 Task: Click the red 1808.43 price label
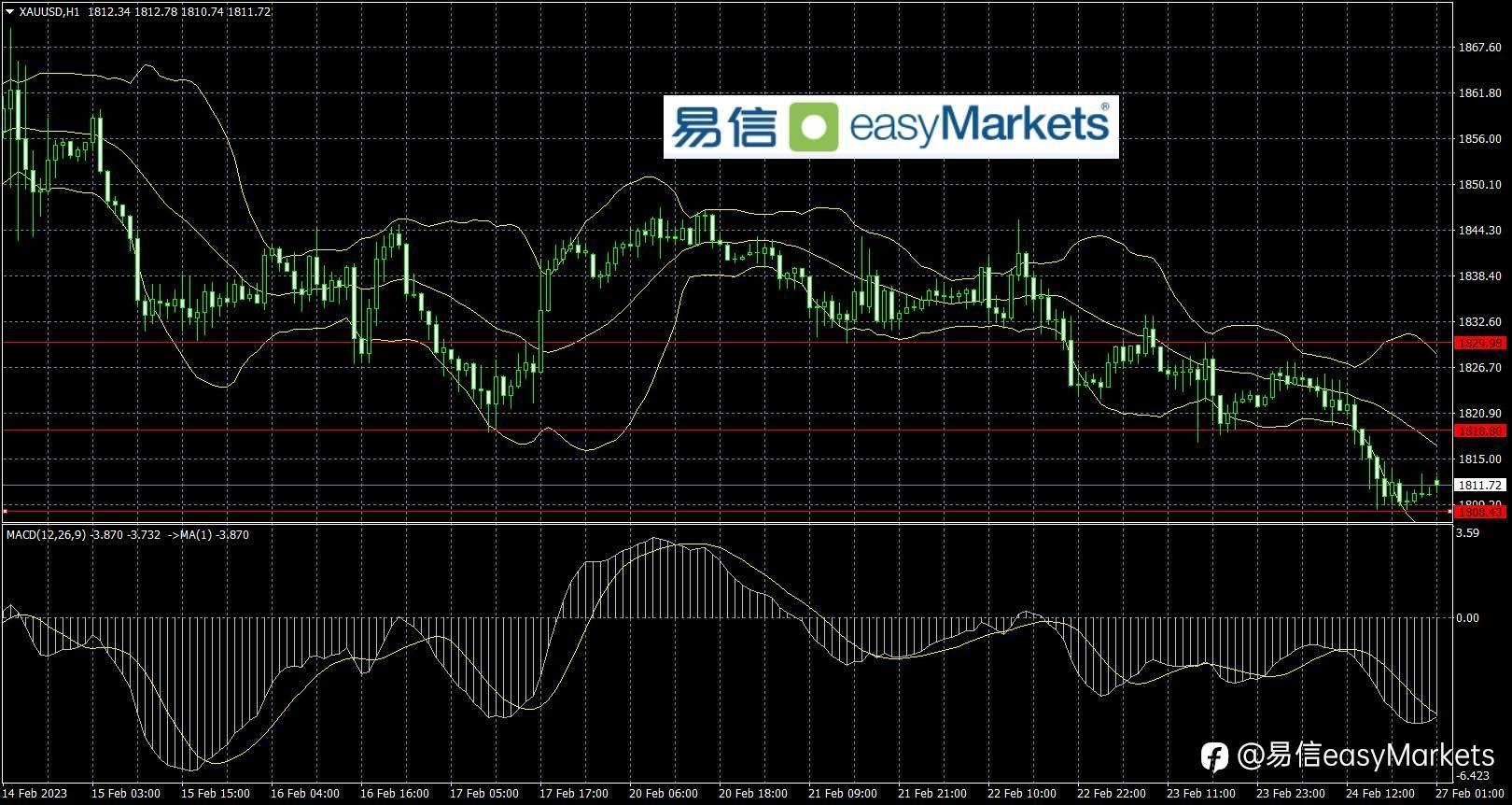tap(1481, 512)
